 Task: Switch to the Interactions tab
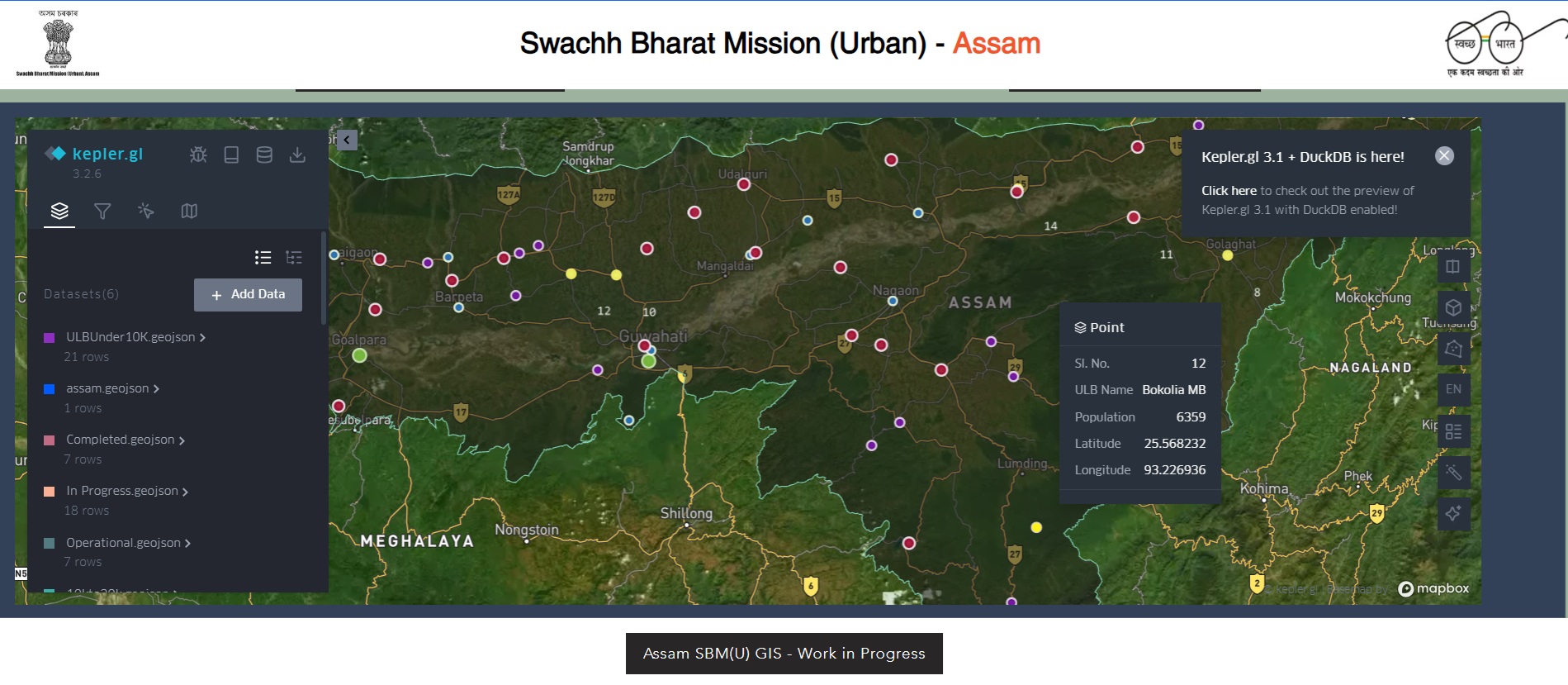146,211
